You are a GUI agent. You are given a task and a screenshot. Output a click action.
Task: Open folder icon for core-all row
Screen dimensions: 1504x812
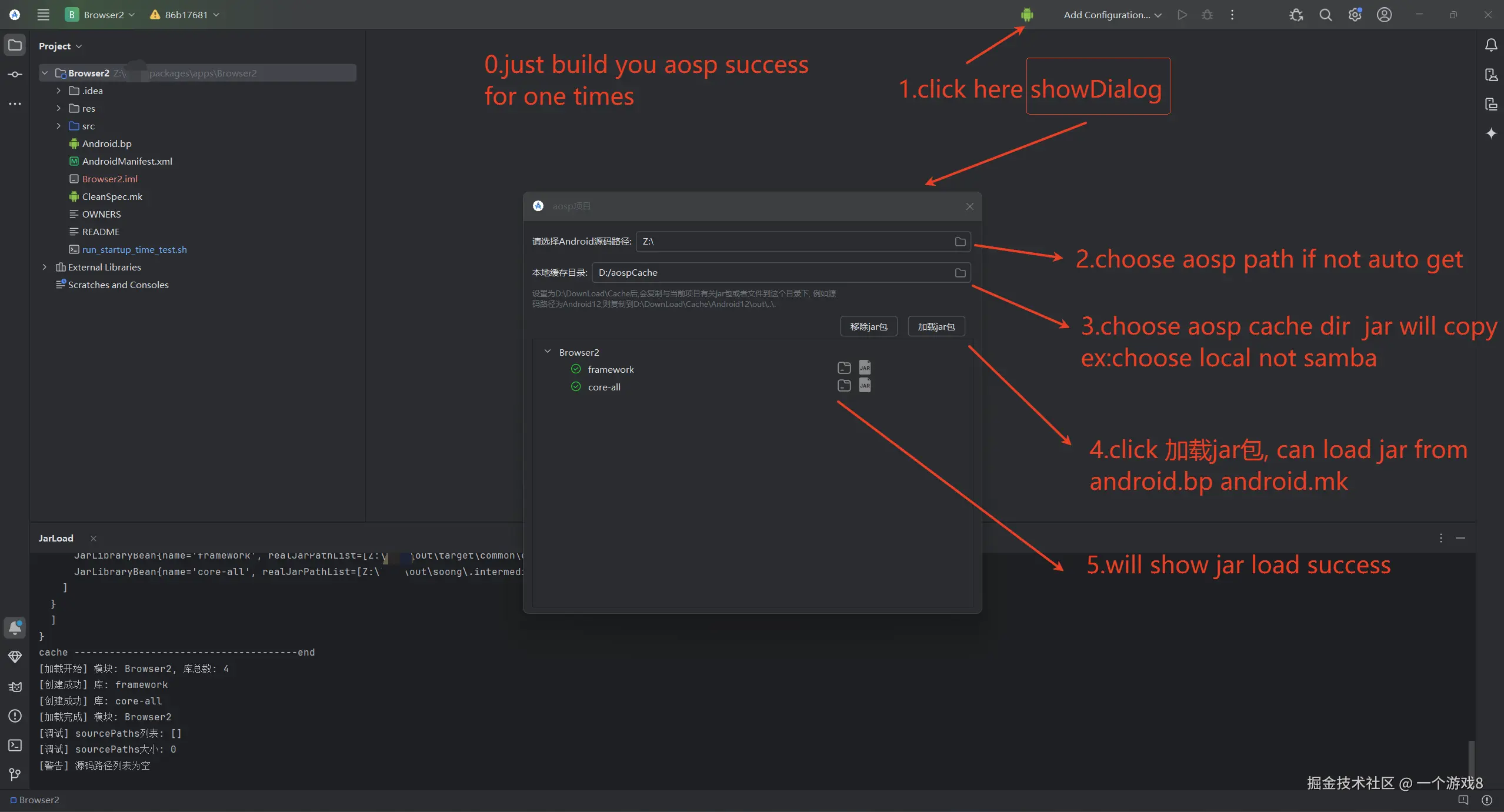tap(844, 386)
